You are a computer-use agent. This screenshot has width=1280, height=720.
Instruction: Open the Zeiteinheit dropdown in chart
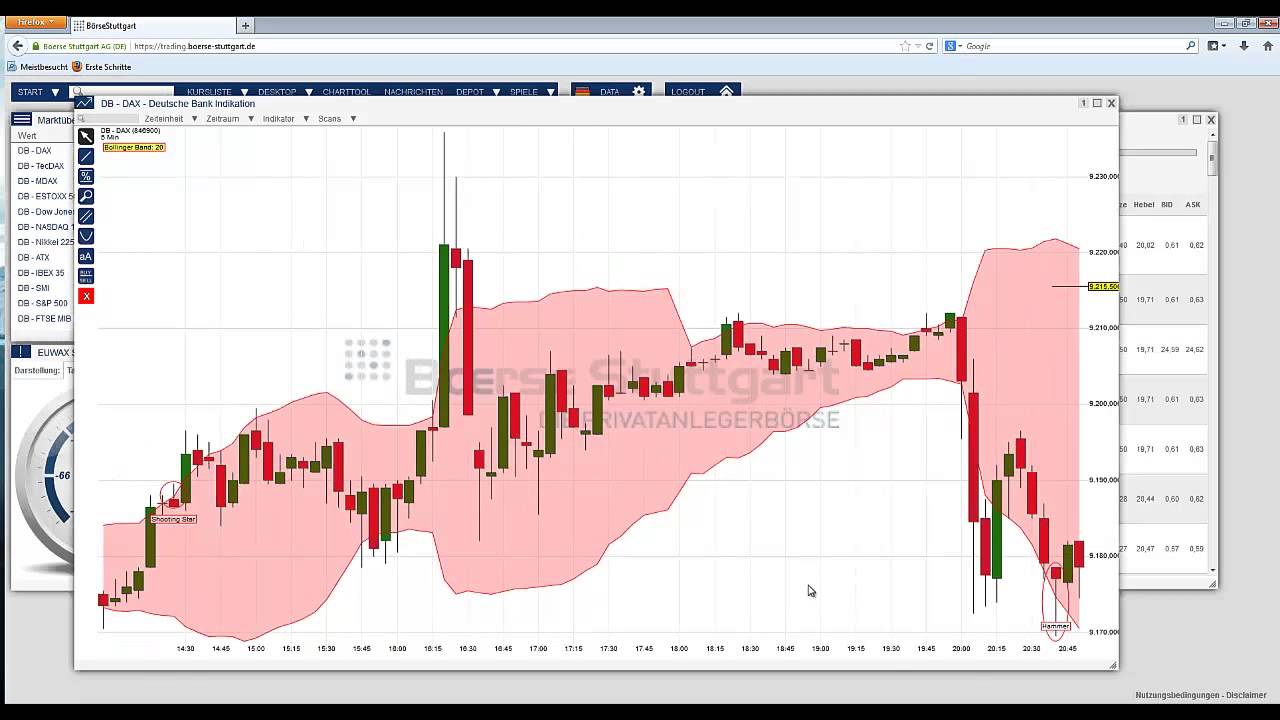[169, 119]
